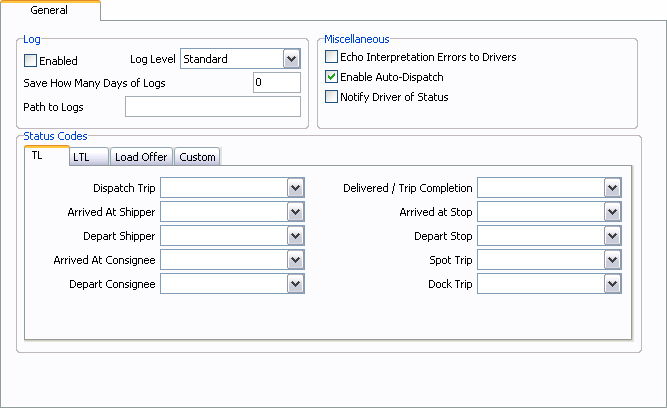This screenshot has width=667, height=408.
Task: Expand Arrived at Stop dropdown
Action: tap(612, 212)
